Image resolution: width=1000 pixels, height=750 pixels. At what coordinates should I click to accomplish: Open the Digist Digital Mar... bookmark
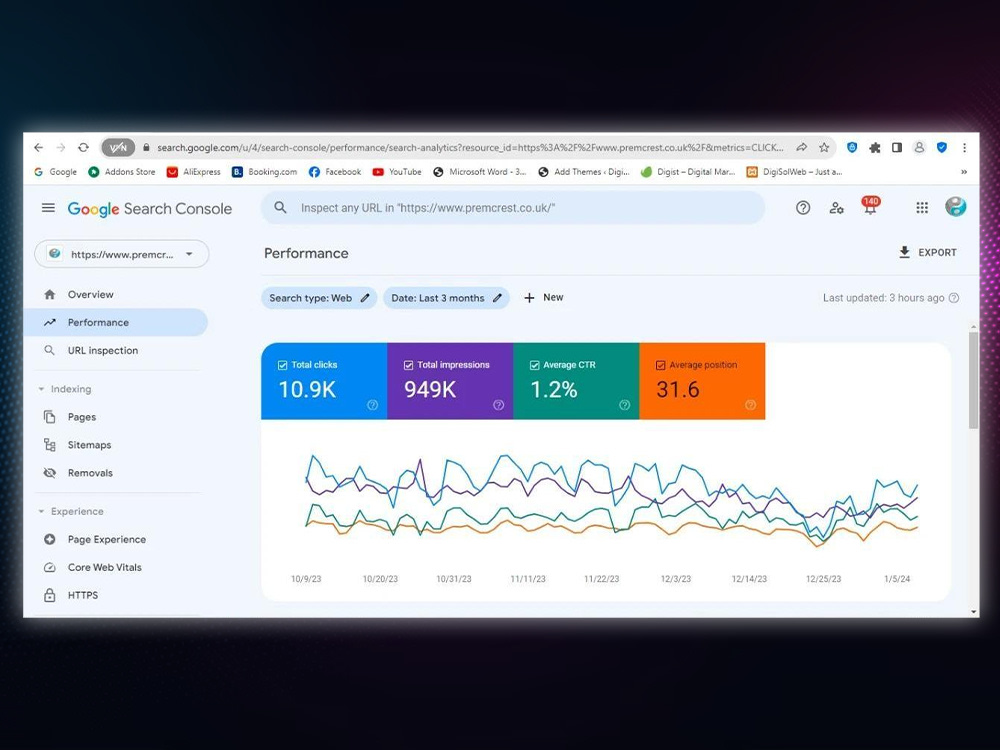tap(688, 172)
